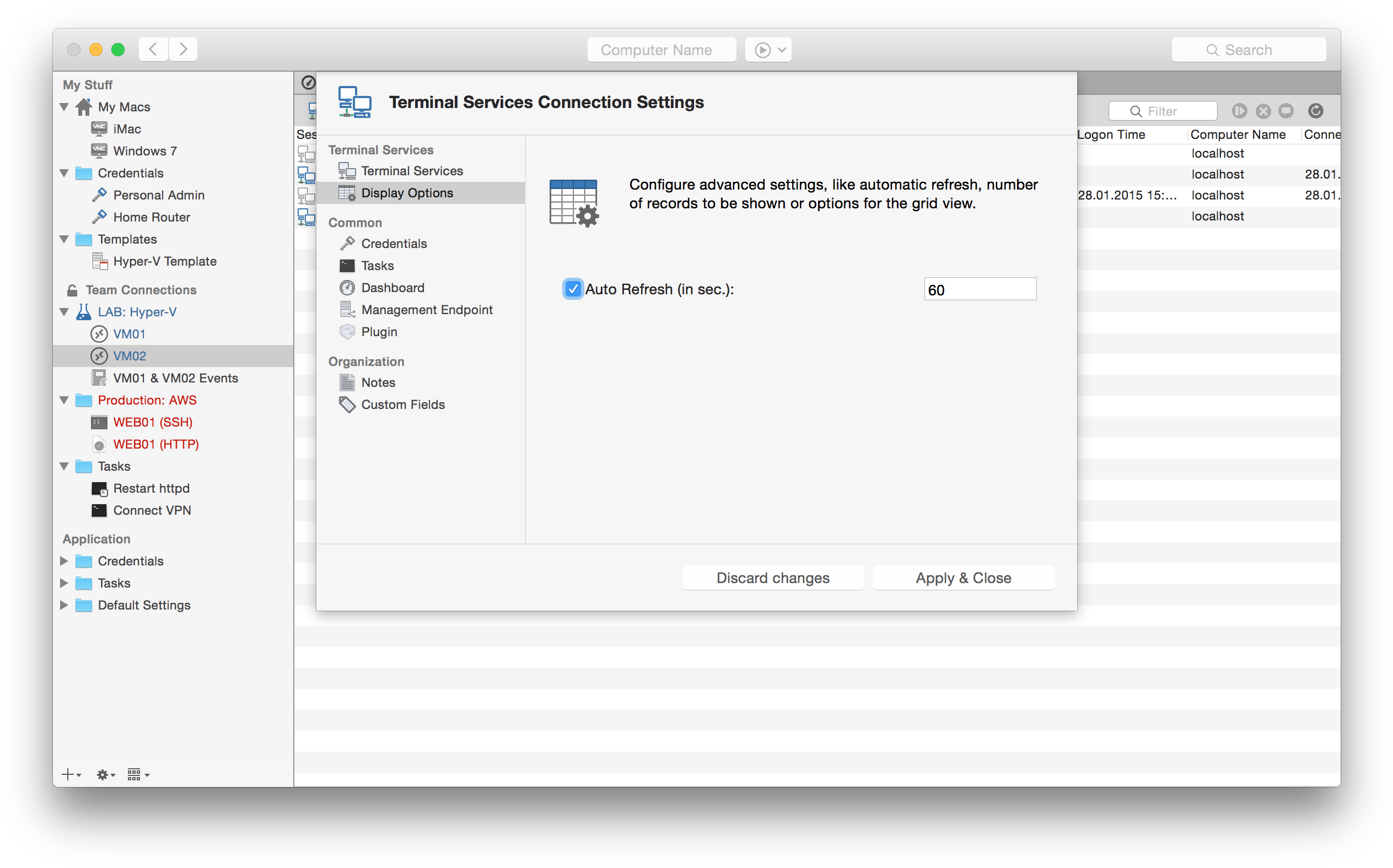This screenshot has height=868, width=1393.
Task: Click the plus add item button
Action: [70, 774]
